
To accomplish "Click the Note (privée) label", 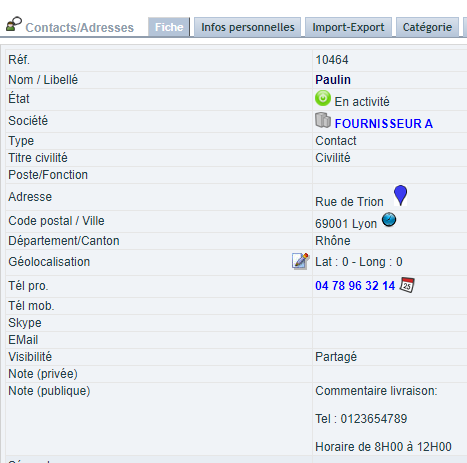I will tap(43, 374).
